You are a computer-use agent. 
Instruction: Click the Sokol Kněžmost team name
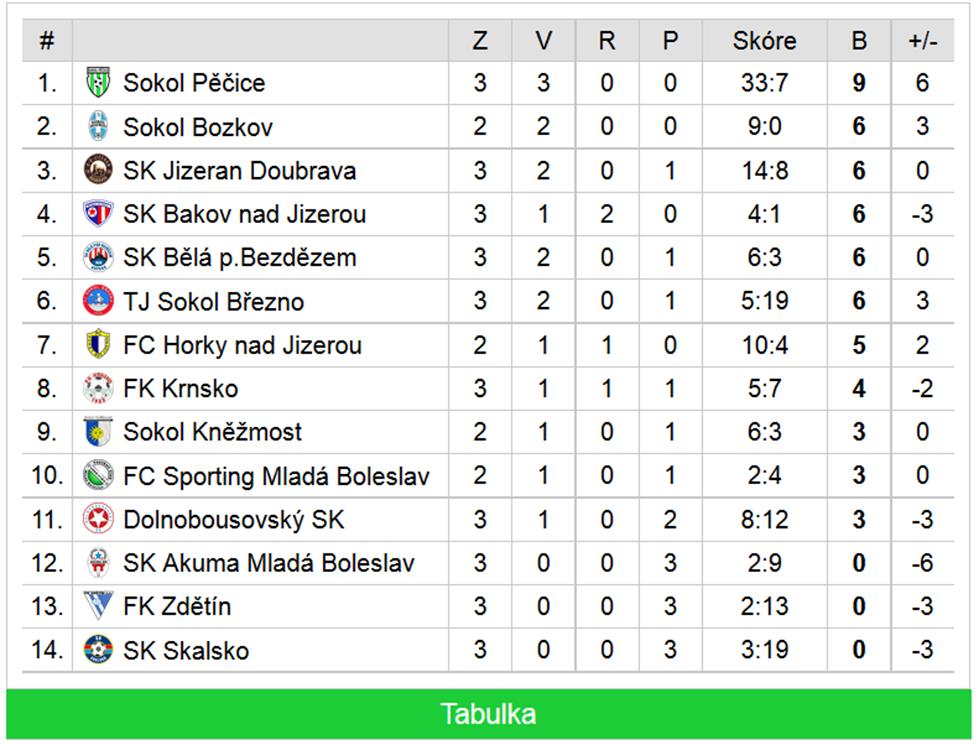point(212,432)
